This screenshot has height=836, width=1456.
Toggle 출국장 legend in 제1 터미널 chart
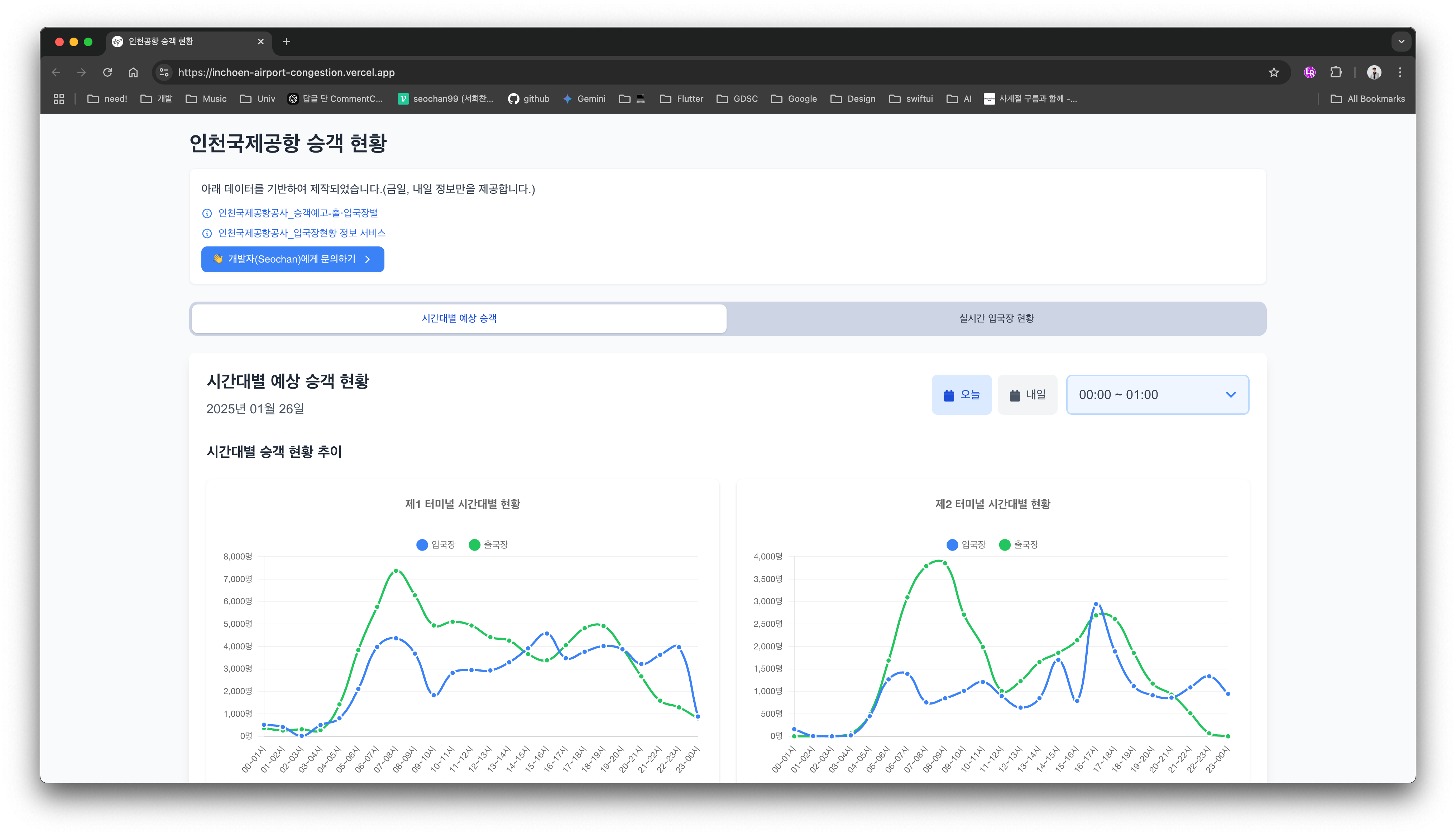[488, 544]
